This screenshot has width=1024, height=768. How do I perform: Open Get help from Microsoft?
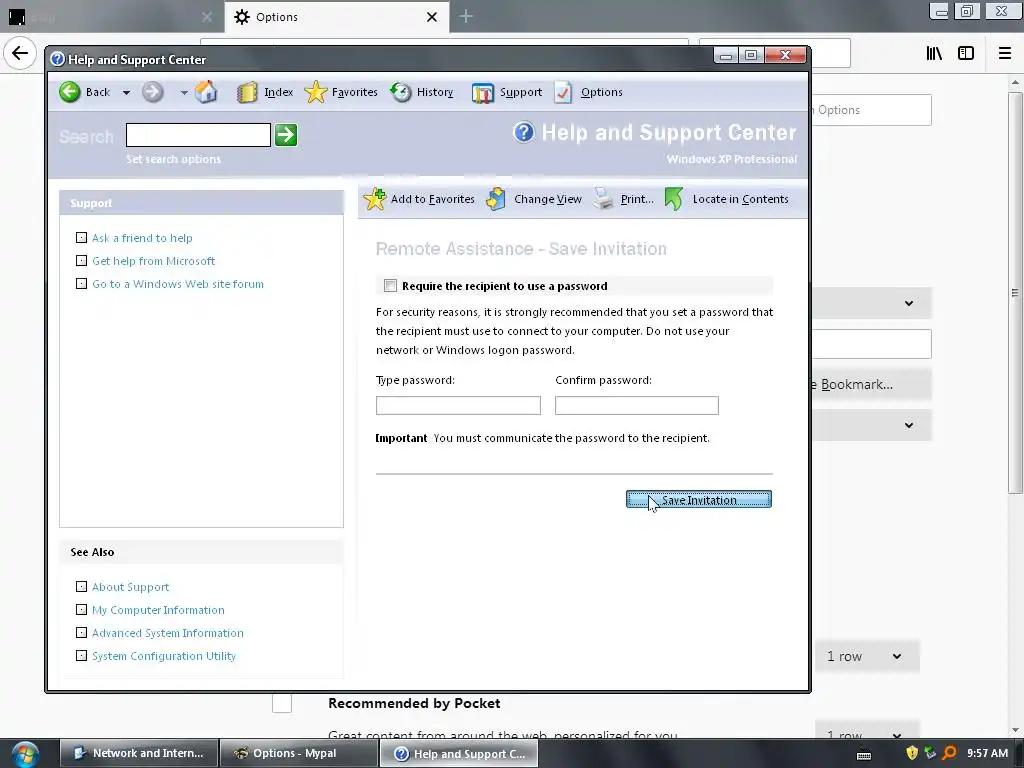pyautogui.click(x=153, y=261)
